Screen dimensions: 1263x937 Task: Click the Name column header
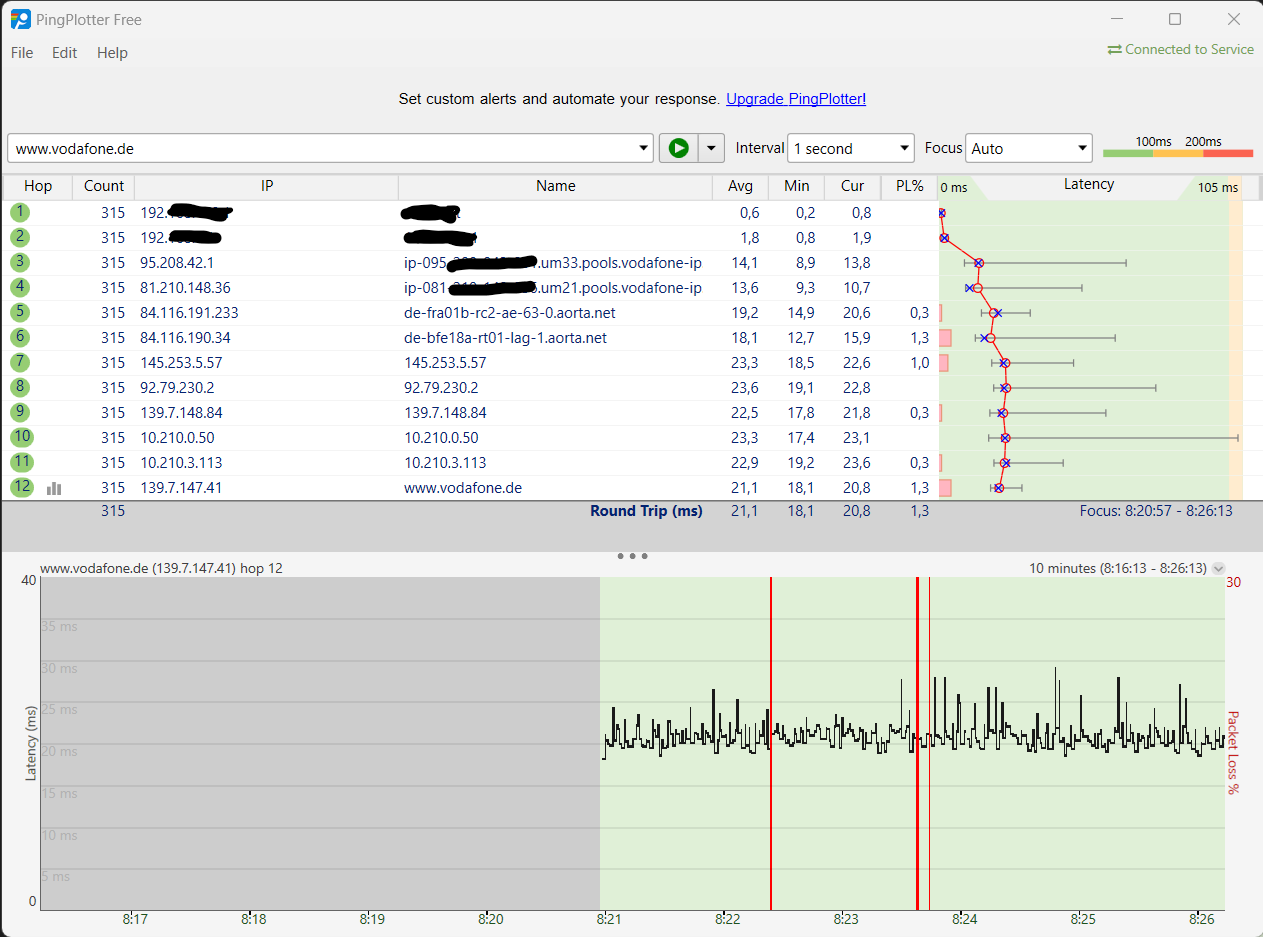tap(556, 186)
